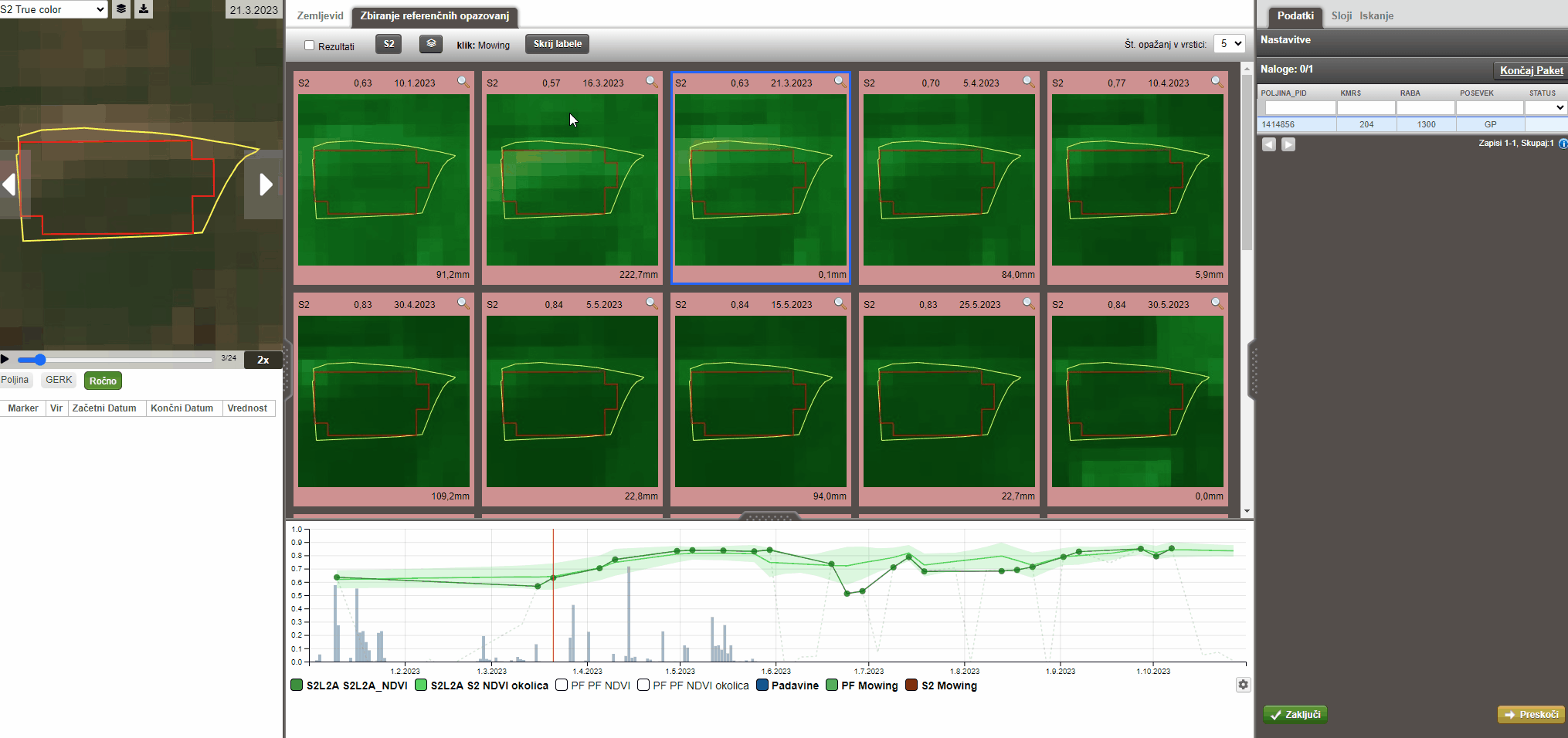1568x738 pixels.
Task: Open the S2 True color layer dropdown
Action: (53, 9)
